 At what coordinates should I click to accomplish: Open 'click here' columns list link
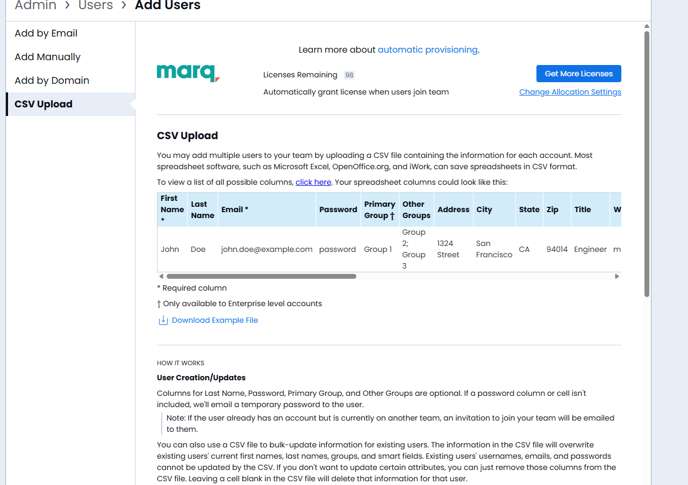coord(313,182)
